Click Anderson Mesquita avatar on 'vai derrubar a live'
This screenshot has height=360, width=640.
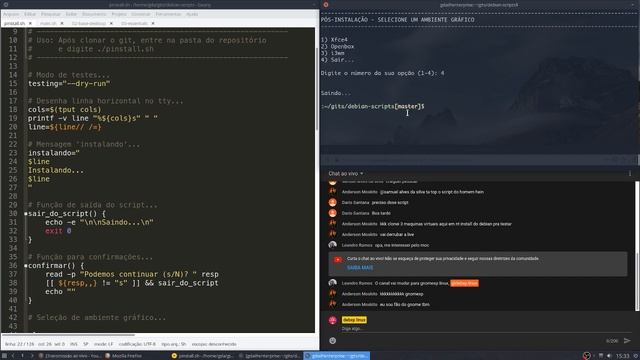[x=333, y=234]
